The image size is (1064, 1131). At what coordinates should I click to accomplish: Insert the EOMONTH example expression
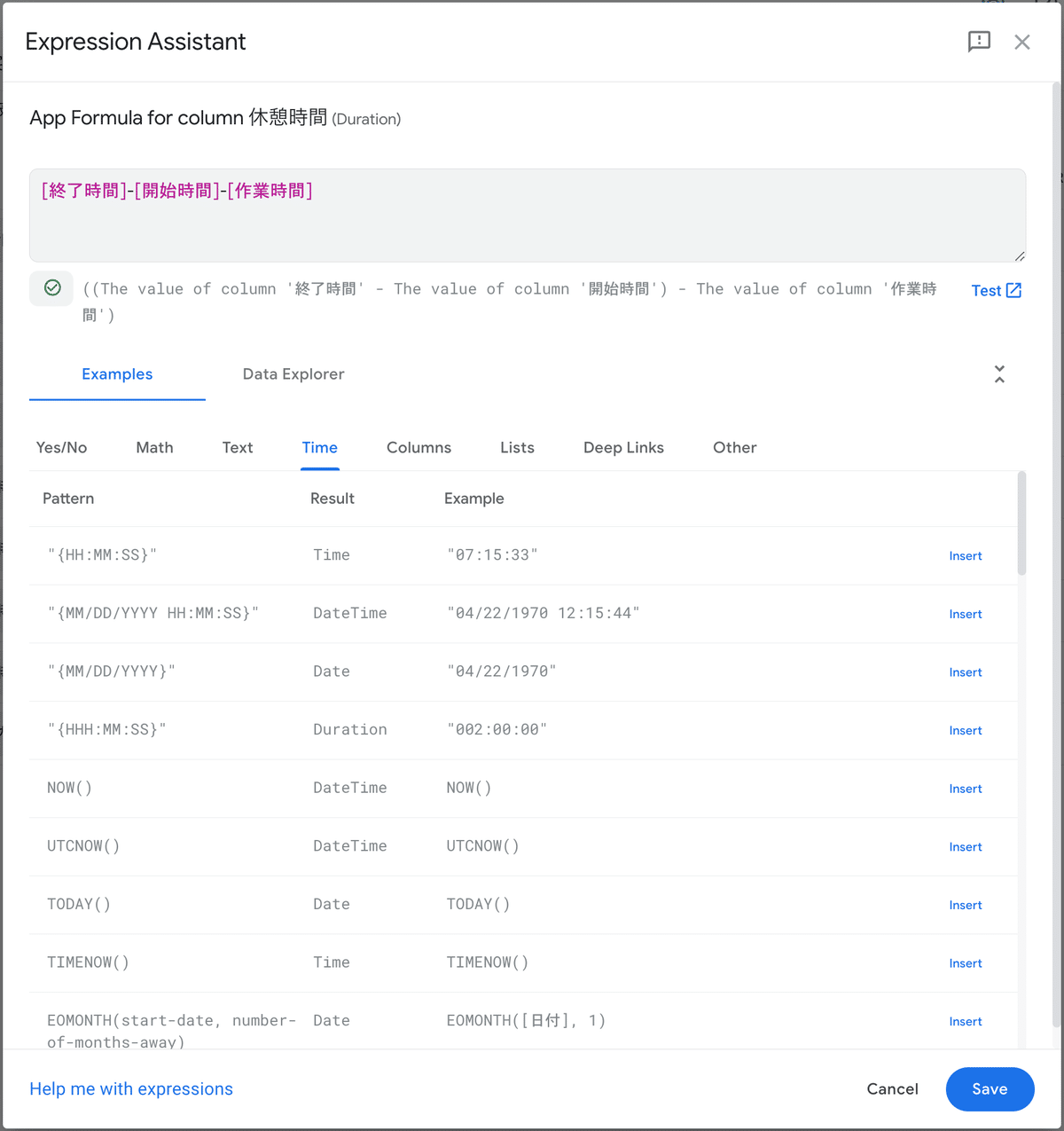tap(965, 1022)
